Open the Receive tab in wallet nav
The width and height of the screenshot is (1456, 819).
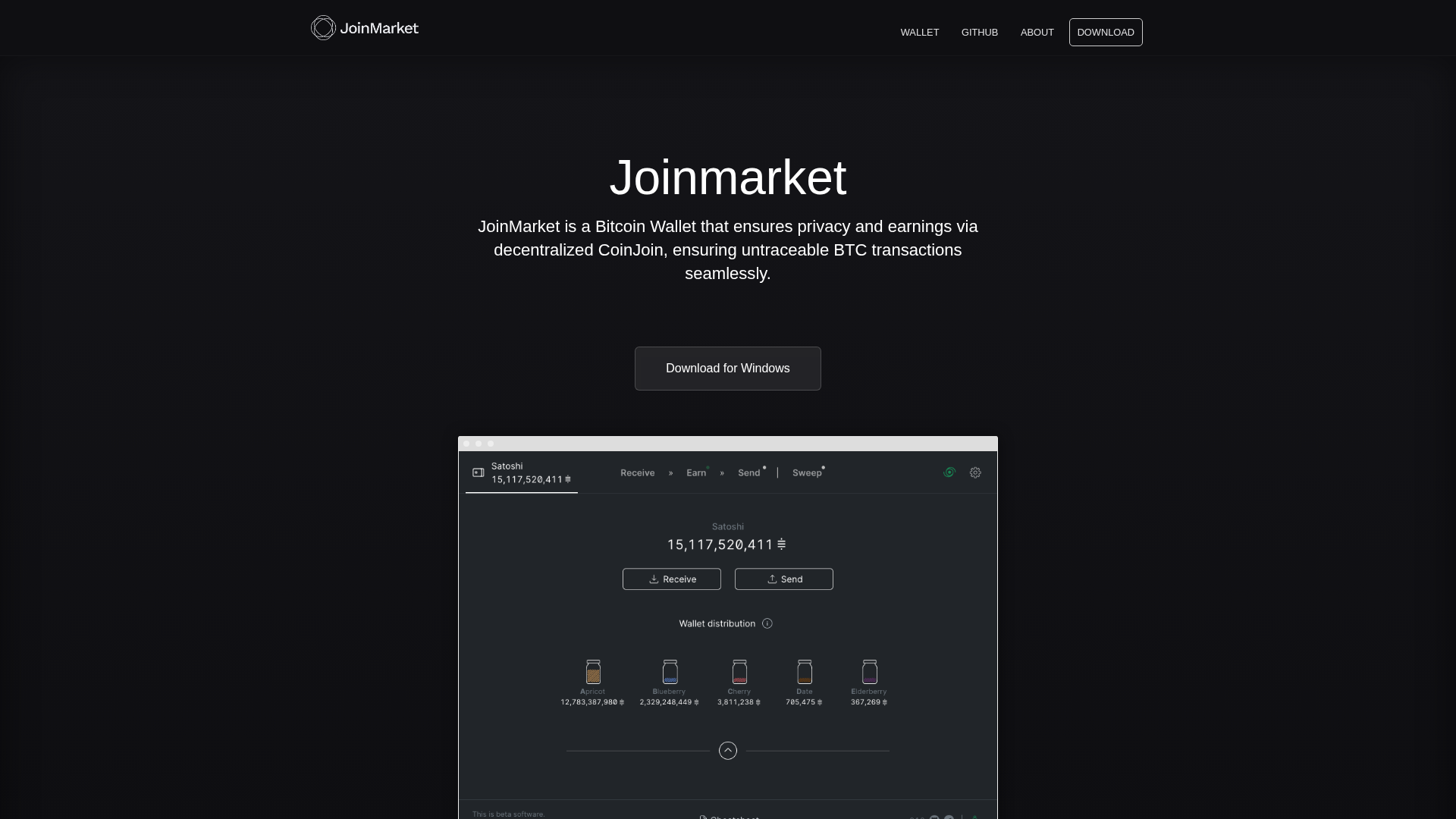pos(637,473)
